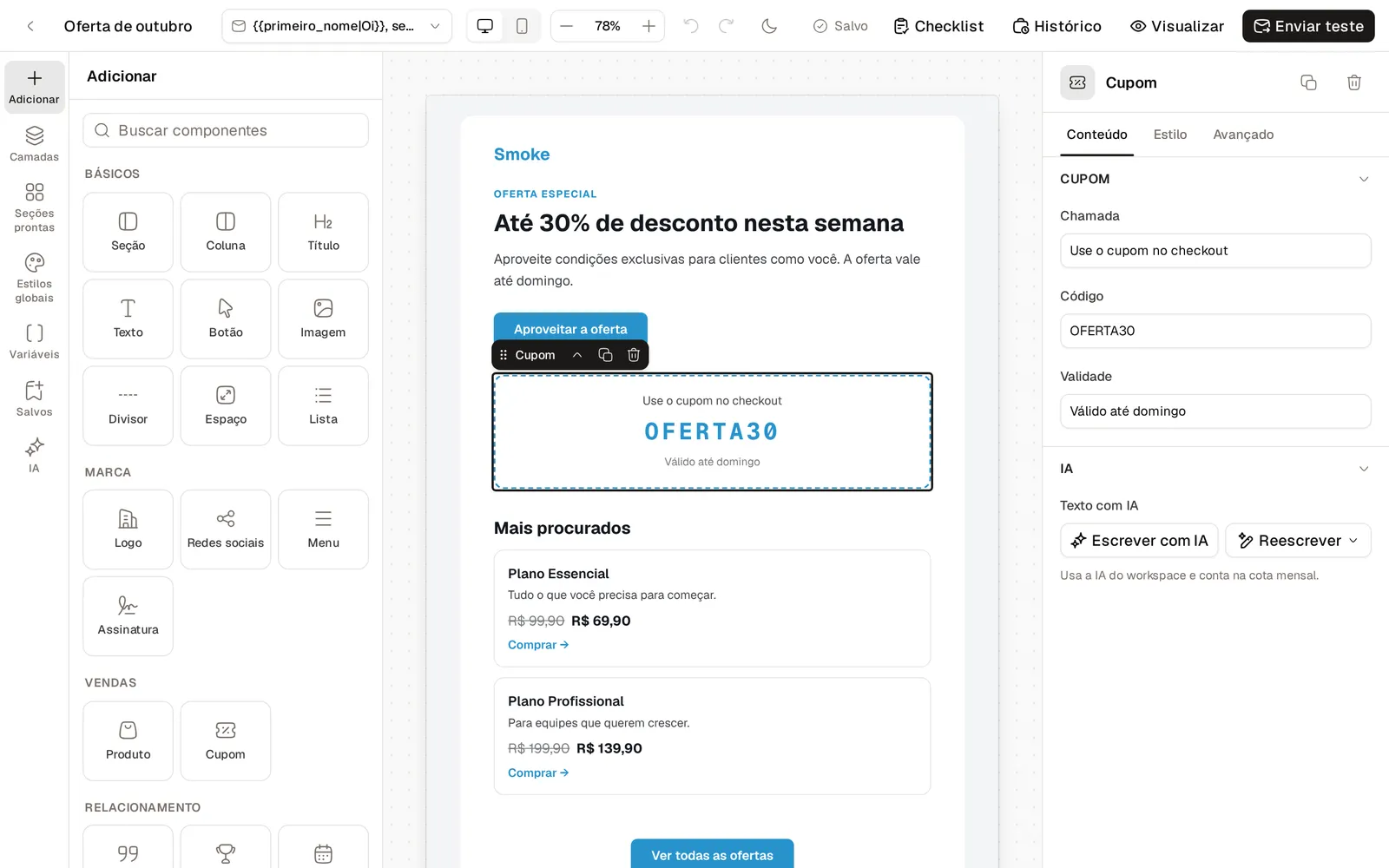Screen dimensions: 1389x868
Task: Delete the block with the properties panel trash icon
Action: (1354, 82)
